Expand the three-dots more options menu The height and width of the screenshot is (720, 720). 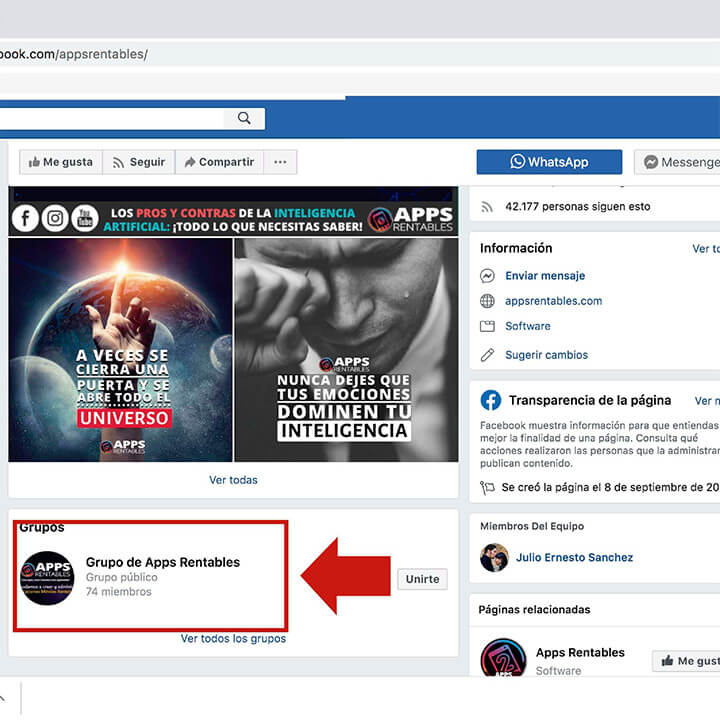pos(280,162)
